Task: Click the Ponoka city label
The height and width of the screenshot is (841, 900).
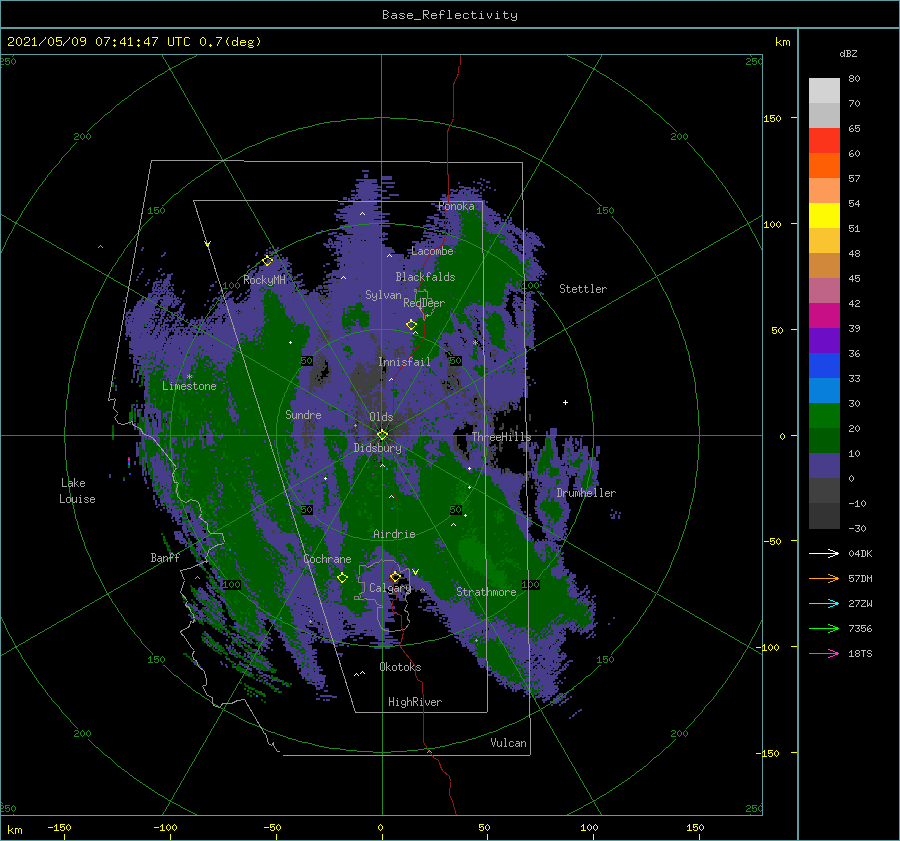Action: coord(456,206)
